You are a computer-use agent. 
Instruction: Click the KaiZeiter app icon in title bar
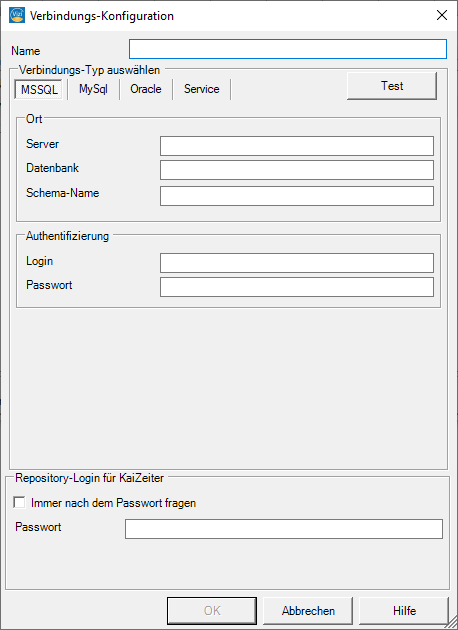point(16,16)
